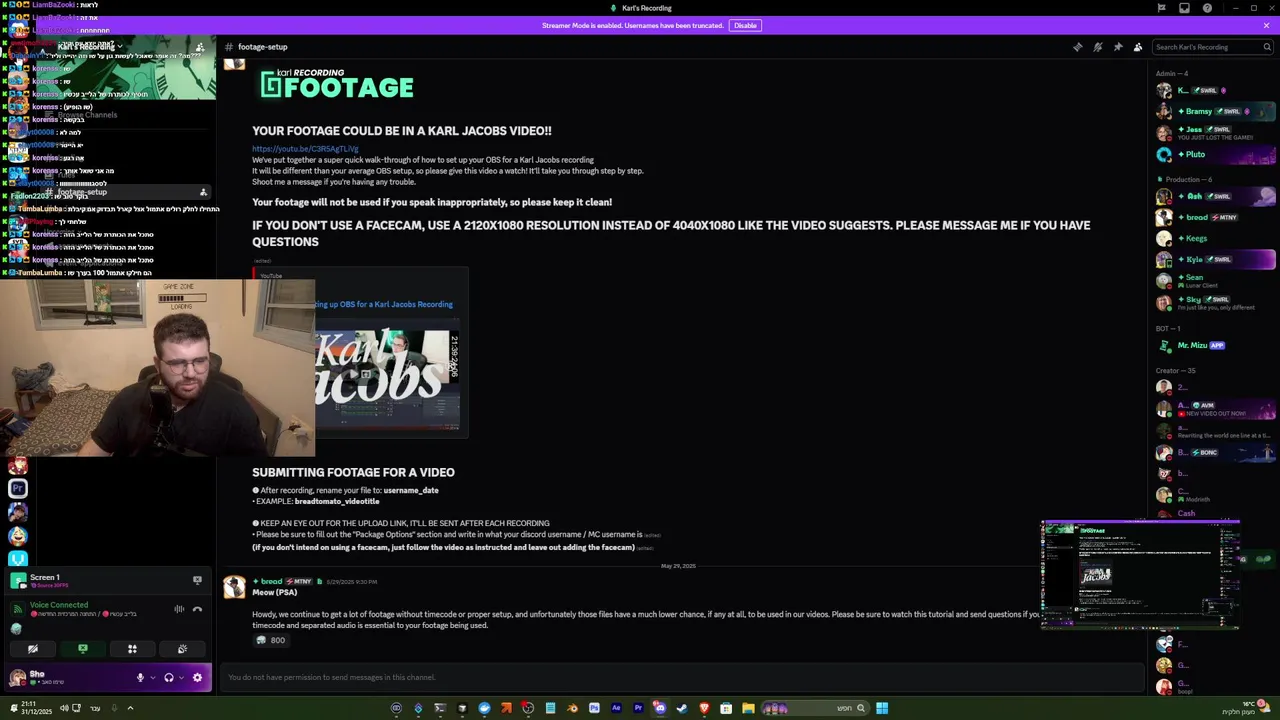Open the soundboard button
Screen dimensions: 1280x720
click(182, 649)
